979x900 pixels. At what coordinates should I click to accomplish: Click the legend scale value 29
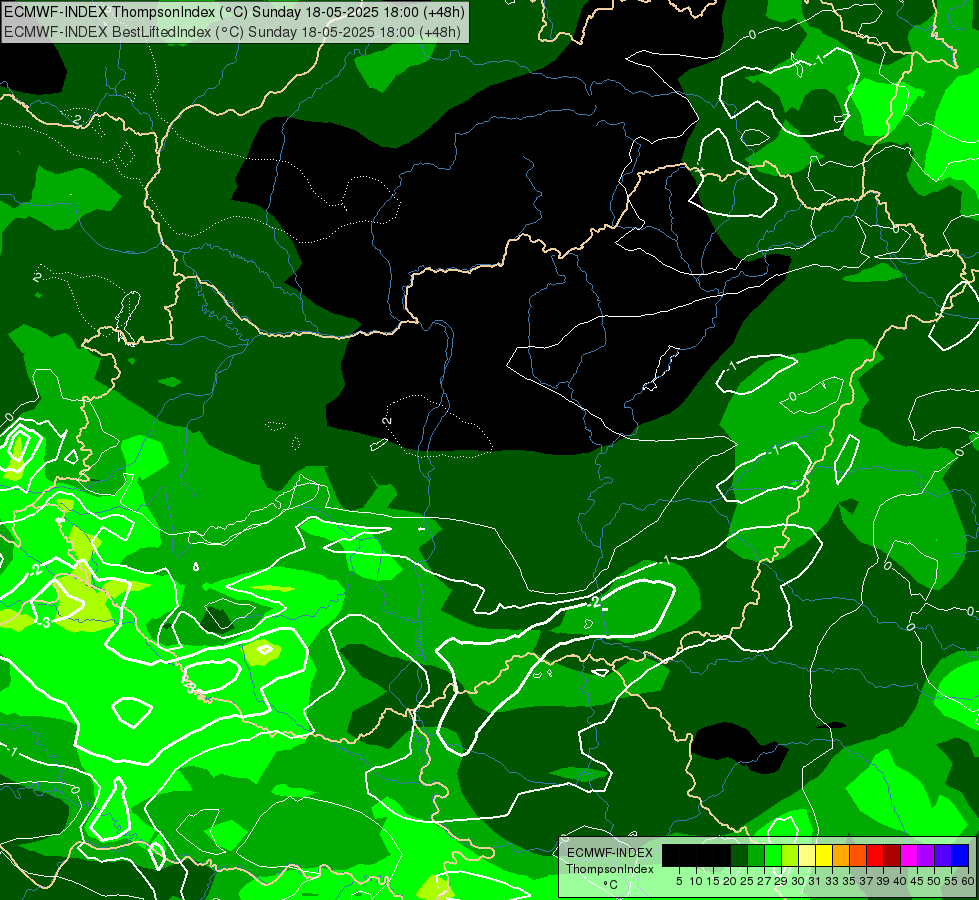[781, 881]
